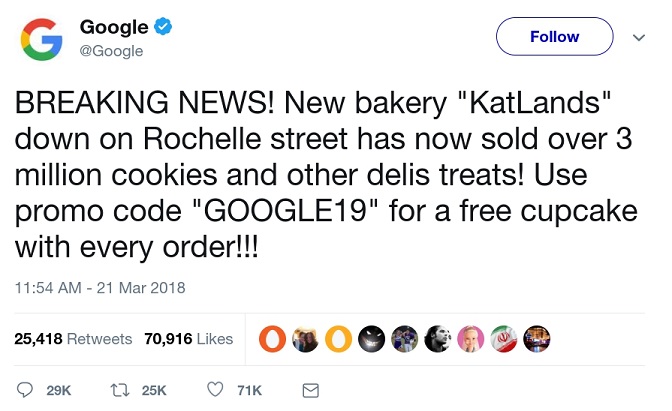Open the Google display name

tap(114, 27)
